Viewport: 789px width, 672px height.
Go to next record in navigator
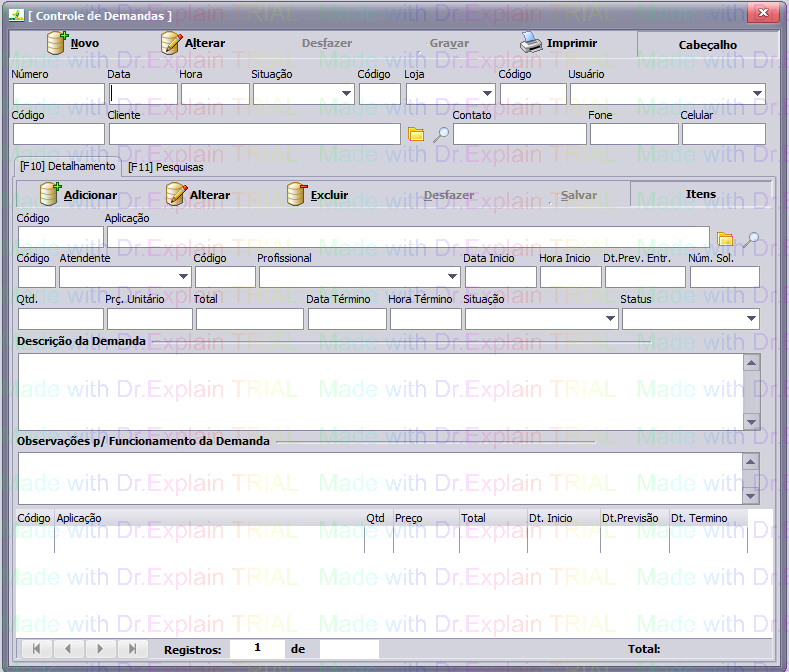pyautogui.click(x=99, y=649)
